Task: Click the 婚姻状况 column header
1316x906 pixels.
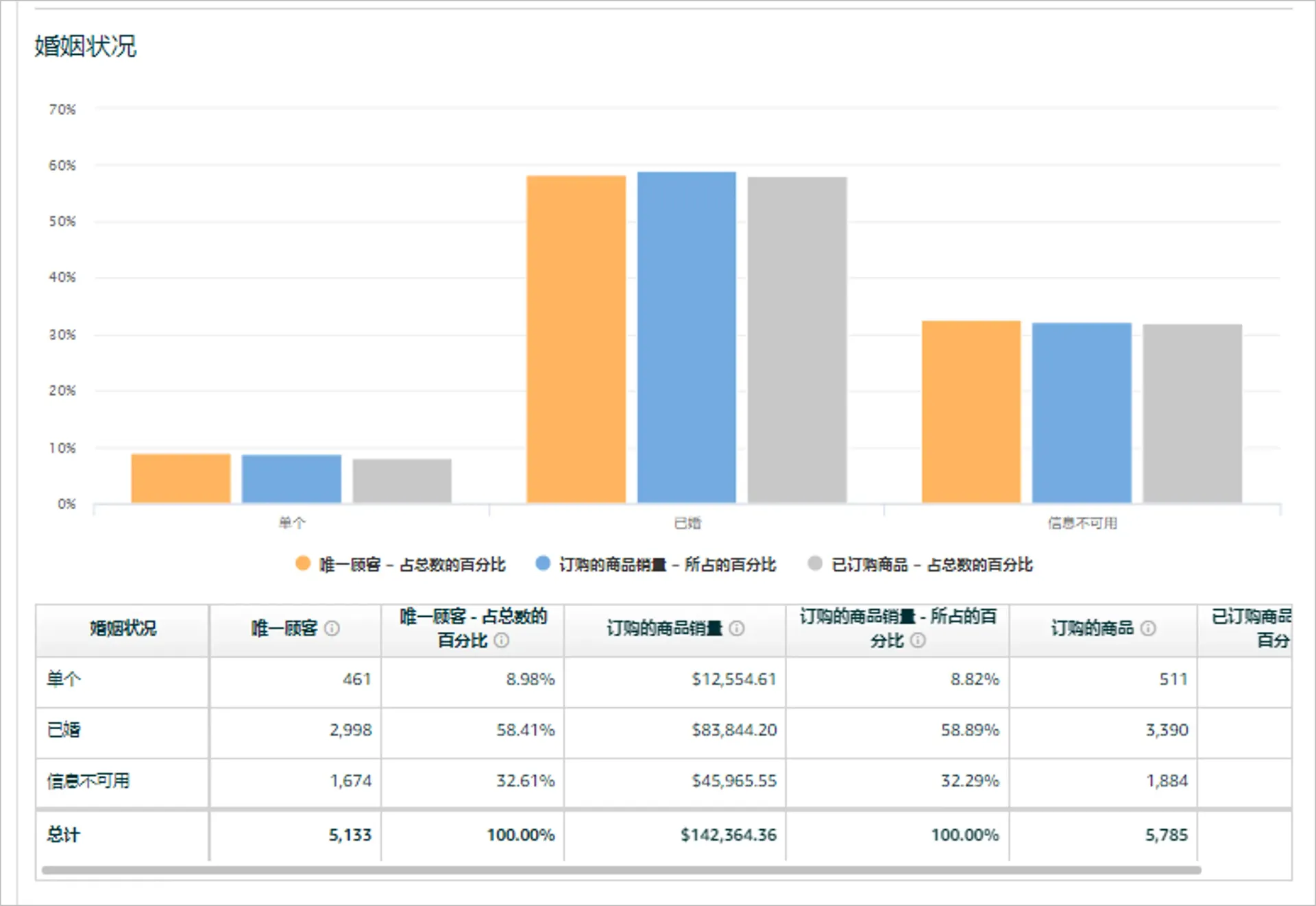Action: coord(123,628)
